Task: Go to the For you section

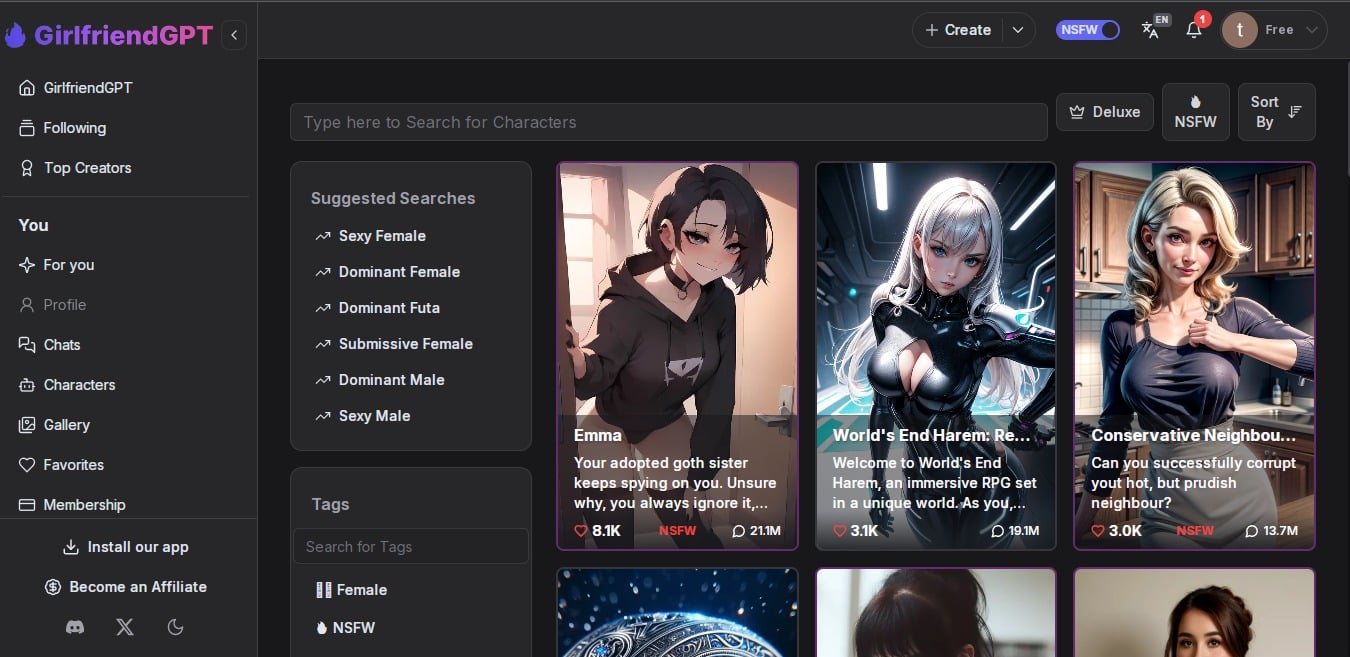Action: point(57,265)
